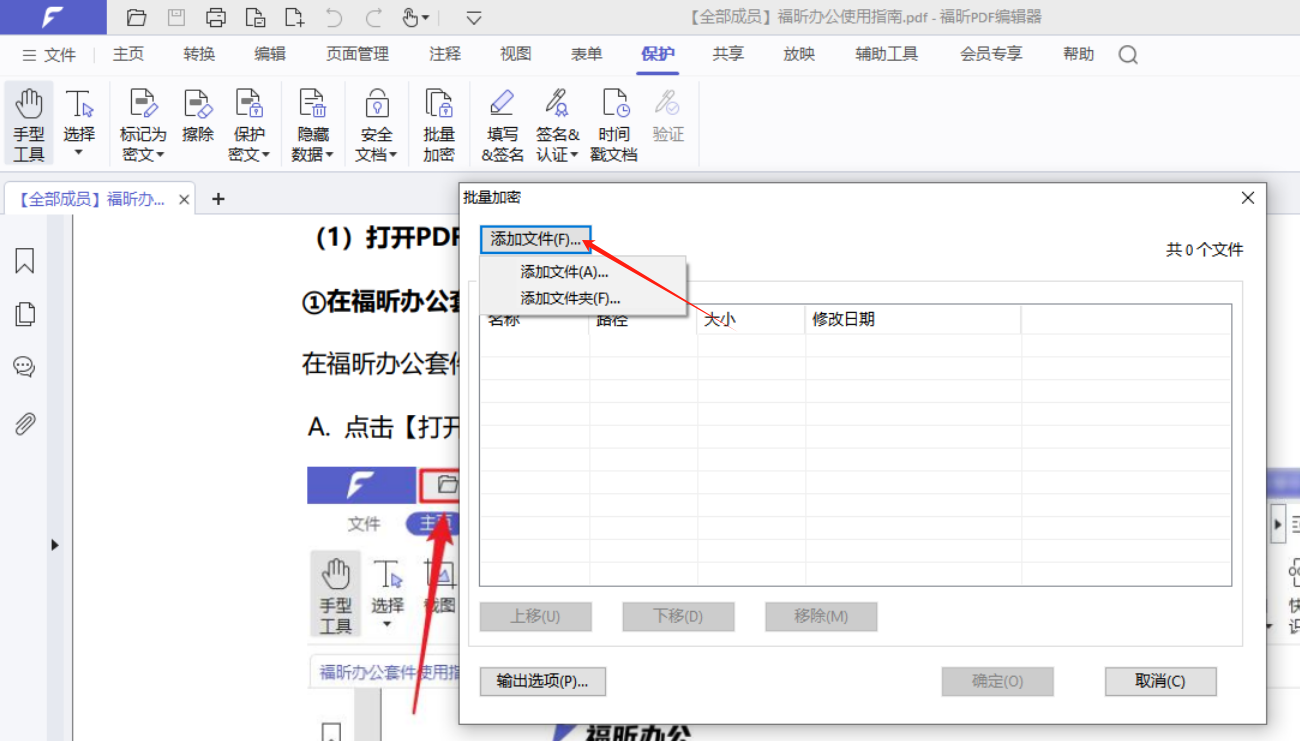Click the Print icon in title bar
Screen dimensions: 1300x741
tap(215, 17)
